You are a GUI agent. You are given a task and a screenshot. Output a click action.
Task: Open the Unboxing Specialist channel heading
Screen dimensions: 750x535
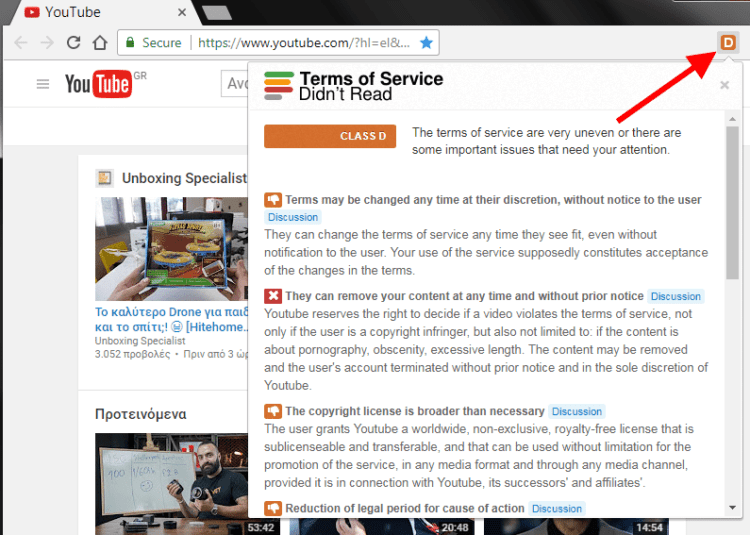tap(184, 178)
